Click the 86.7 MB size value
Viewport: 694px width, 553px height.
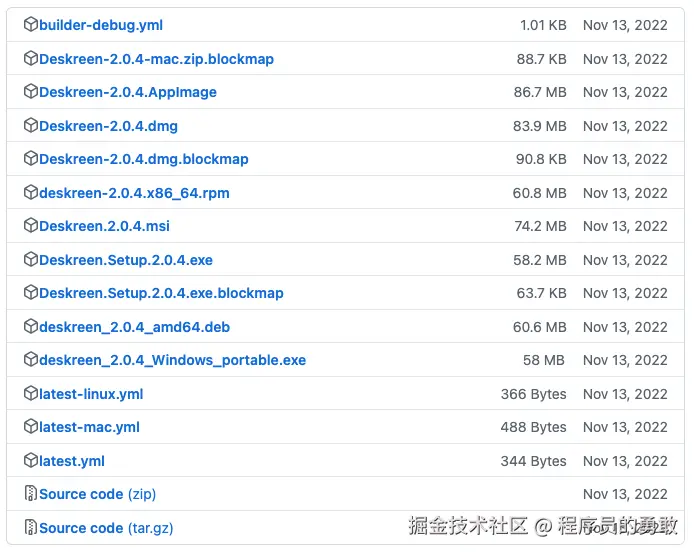tap(540, 92)
